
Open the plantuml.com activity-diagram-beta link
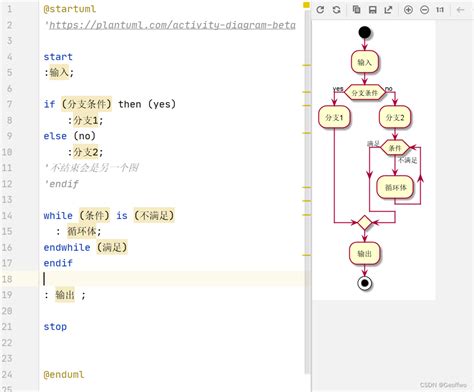click(172, 25)
